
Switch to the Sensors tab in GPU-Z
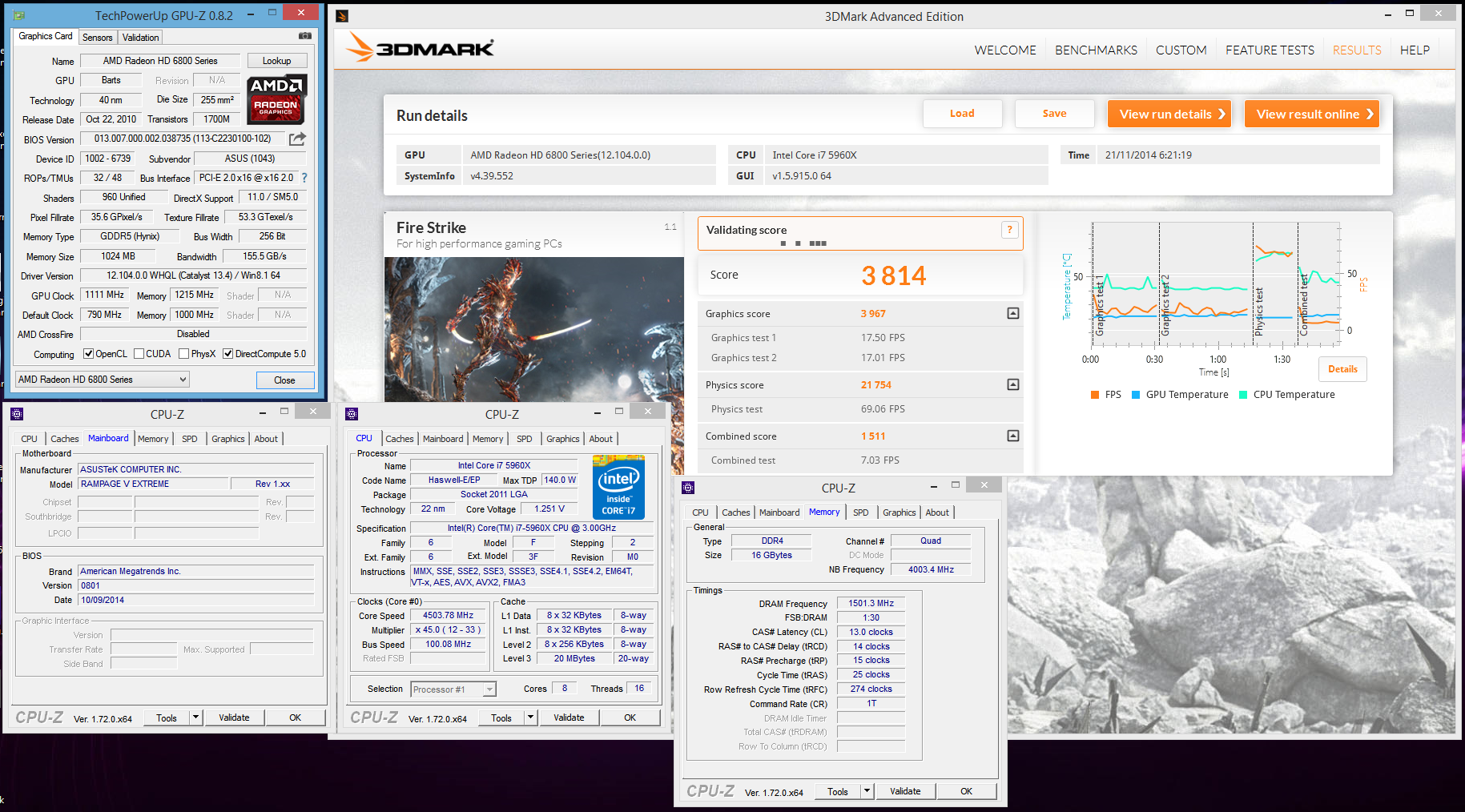98,38
